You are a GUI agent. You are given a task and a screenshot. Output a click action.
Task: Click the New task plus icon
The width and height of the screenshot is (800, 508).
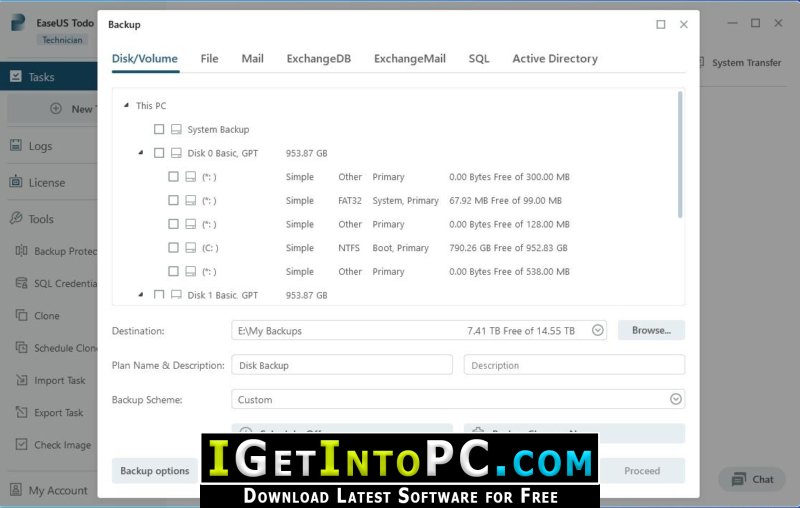(56, 109)
